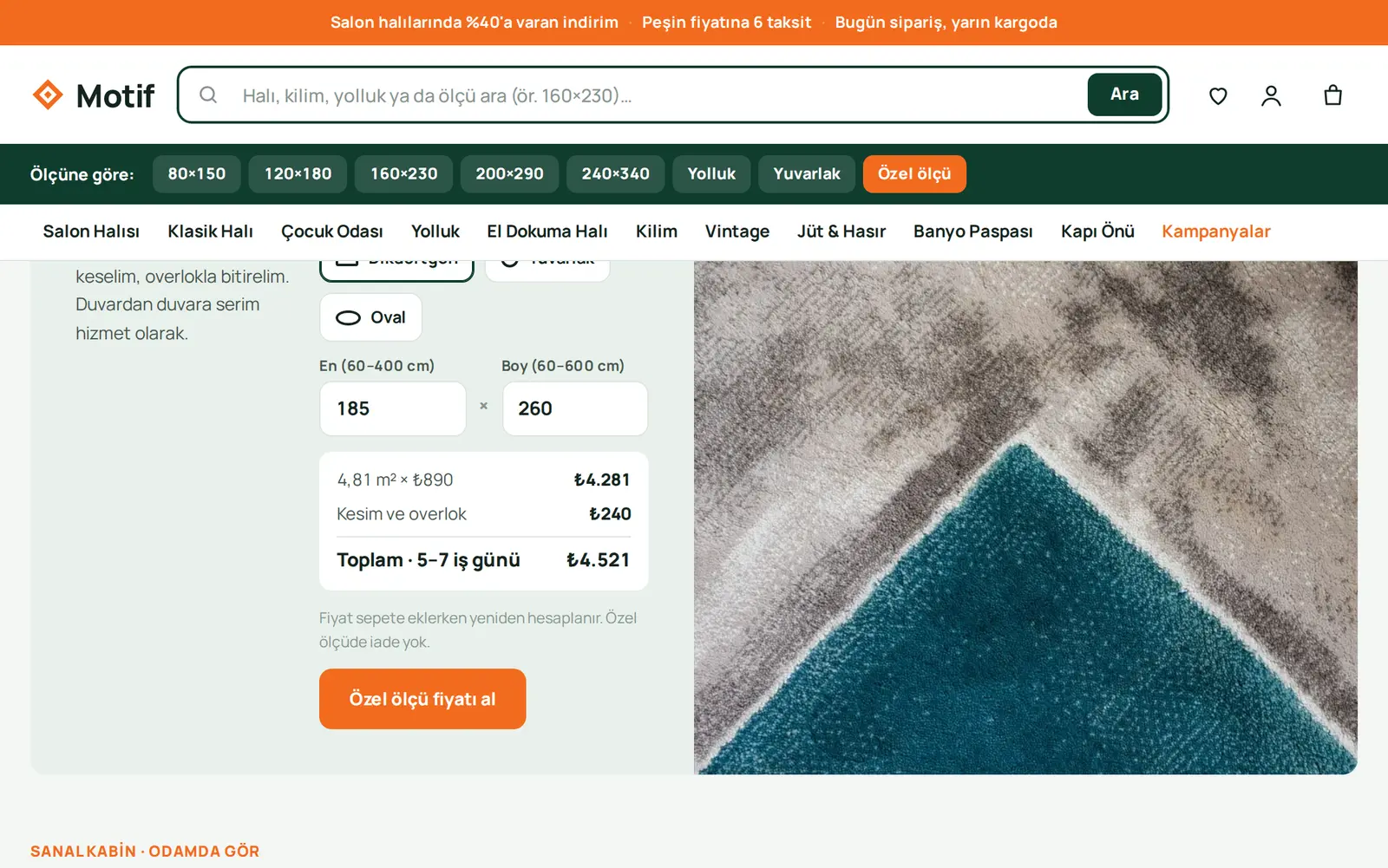1388x868 pixels.
Task: Open Kampanyalar link
Action: tap(1216, 232)
